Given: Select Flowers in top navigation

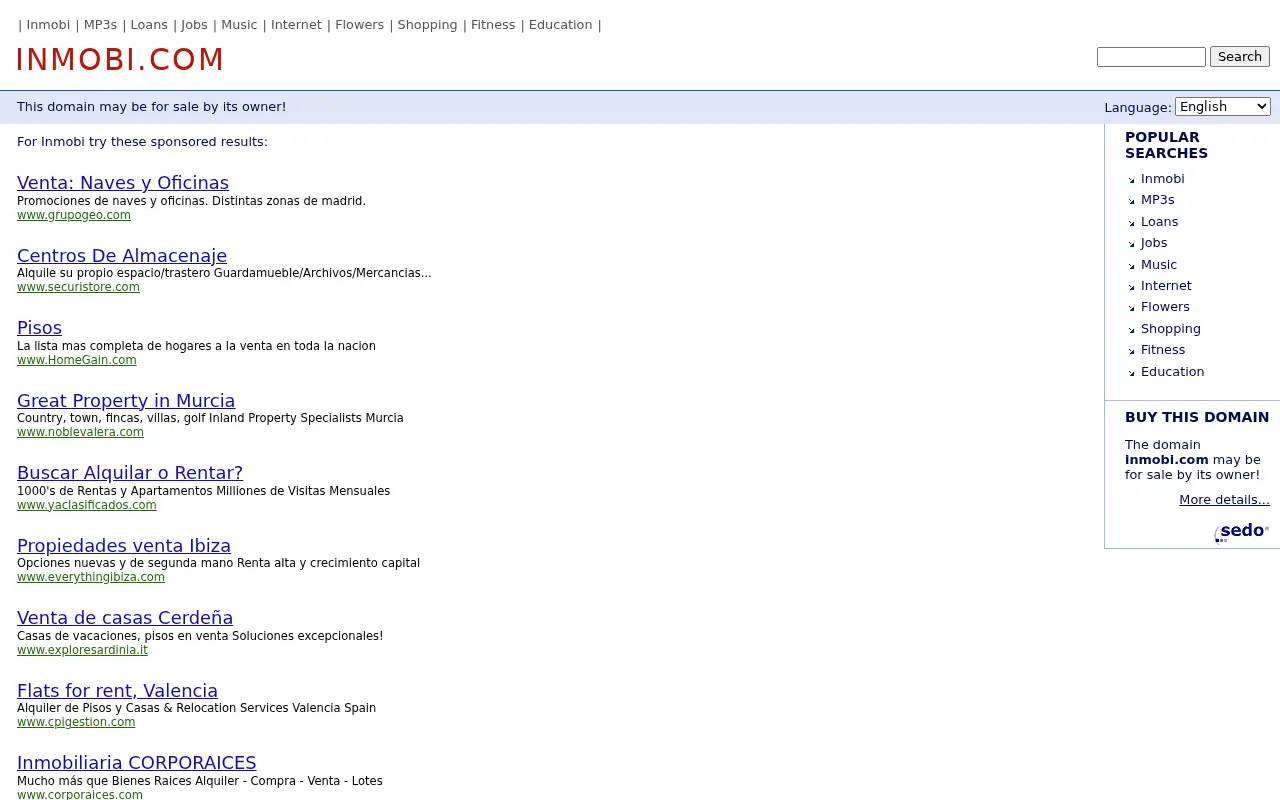Looking at the screenshot, I should [359, 25].
